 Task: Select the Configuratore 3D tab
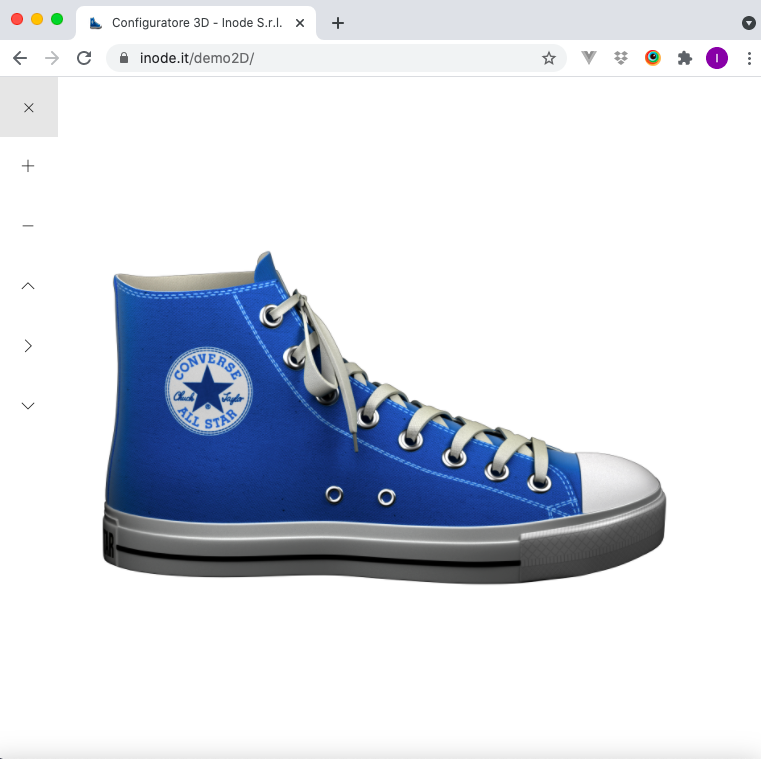pos(196,23)
